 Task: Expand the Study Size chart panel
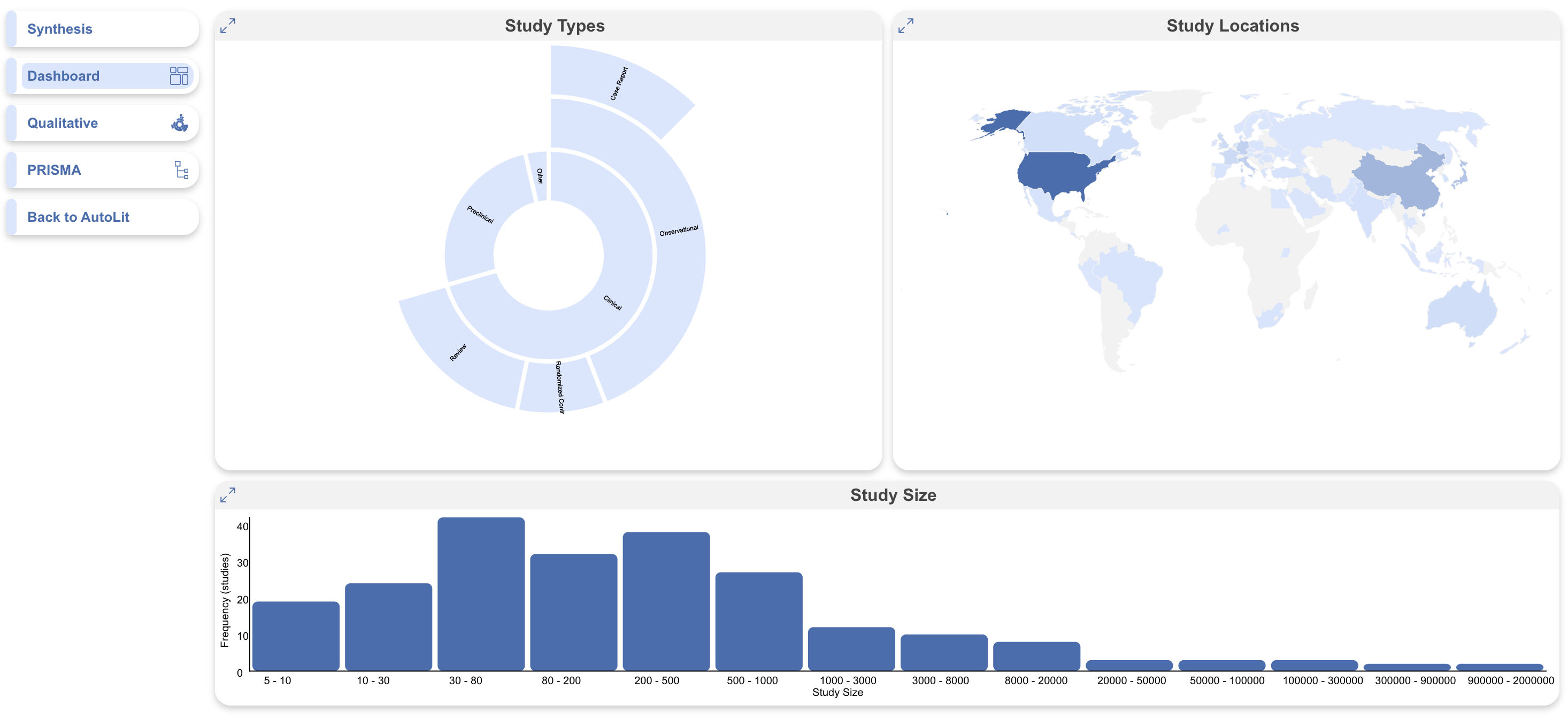click(228, 494)
